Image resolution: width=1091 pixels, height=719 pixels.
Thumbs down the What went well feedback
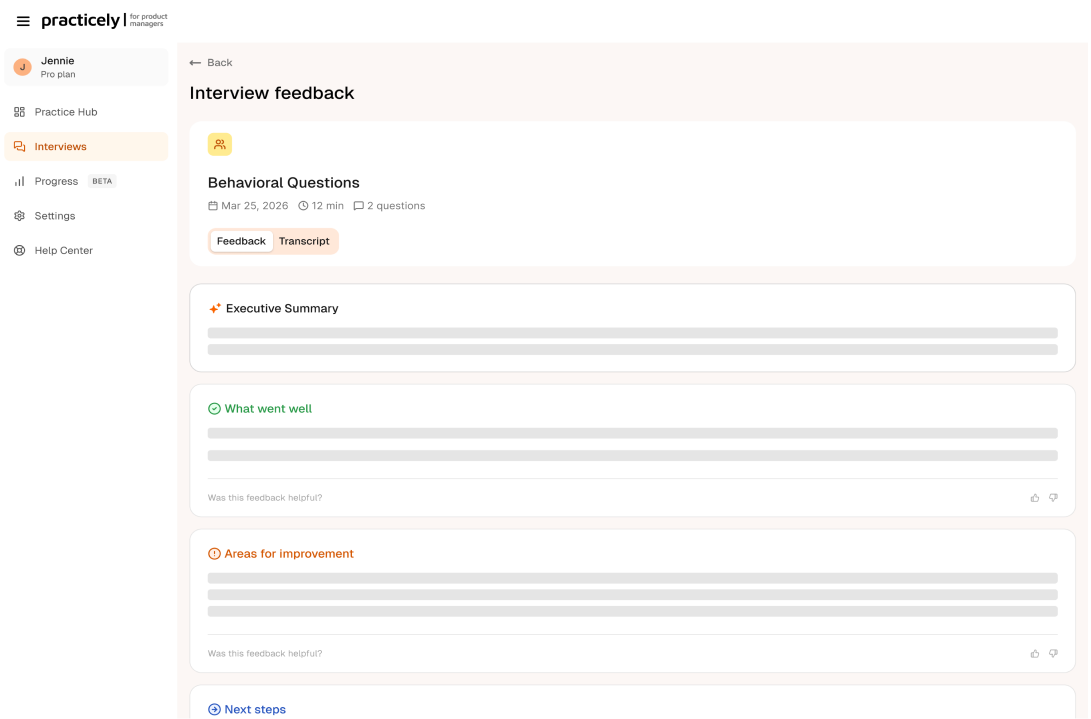pyautogui.click(x=1053, y=498)
